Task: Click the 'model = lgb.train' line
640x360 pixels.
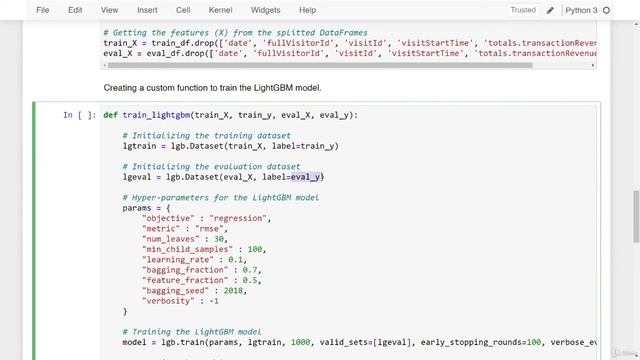Action: pyautogui.click(x=359, y=342)
